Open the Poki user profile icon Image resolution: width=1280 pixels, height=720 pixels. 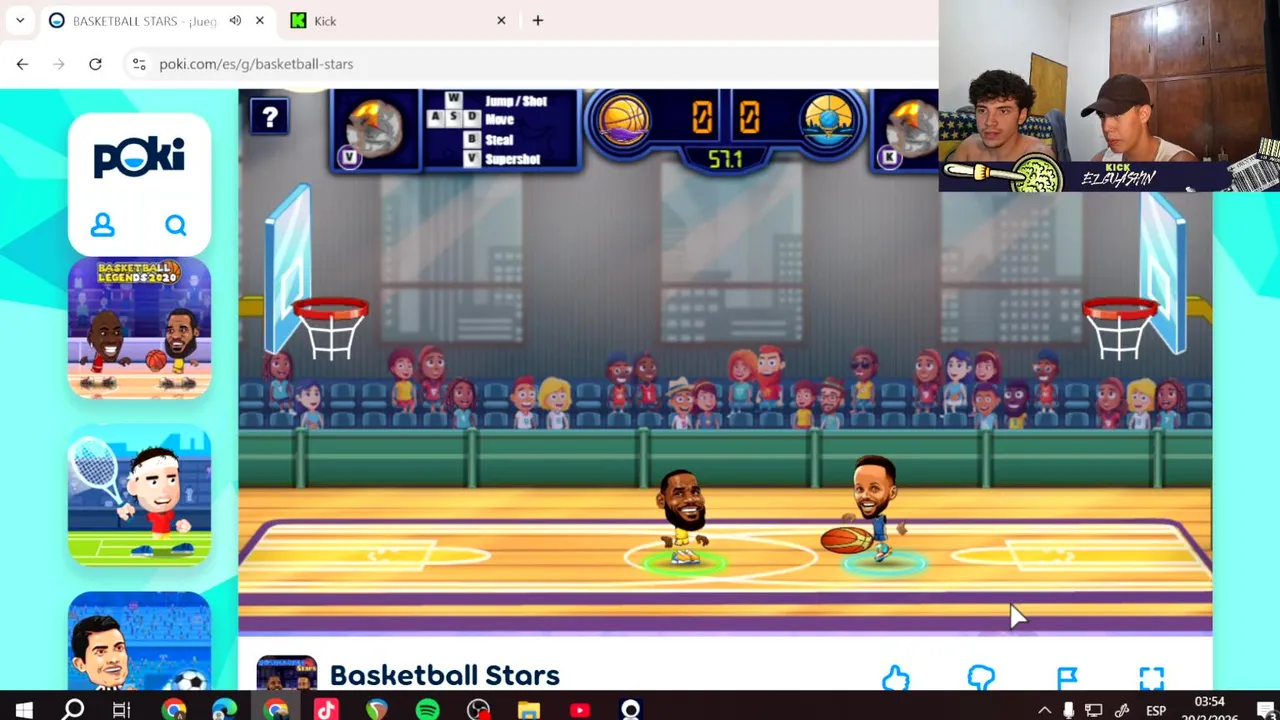coord(103,226)
